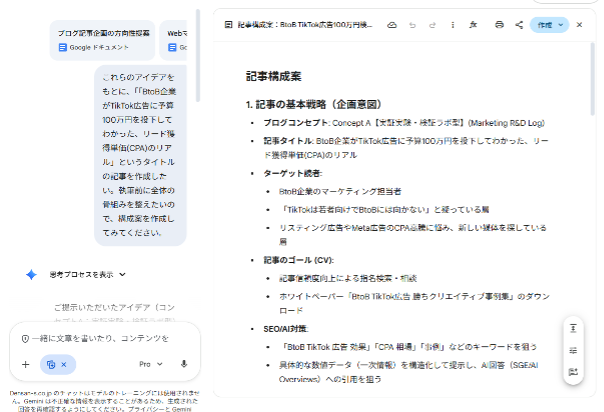
Task: Click the cloud save status icon
Action: (392, 25)
